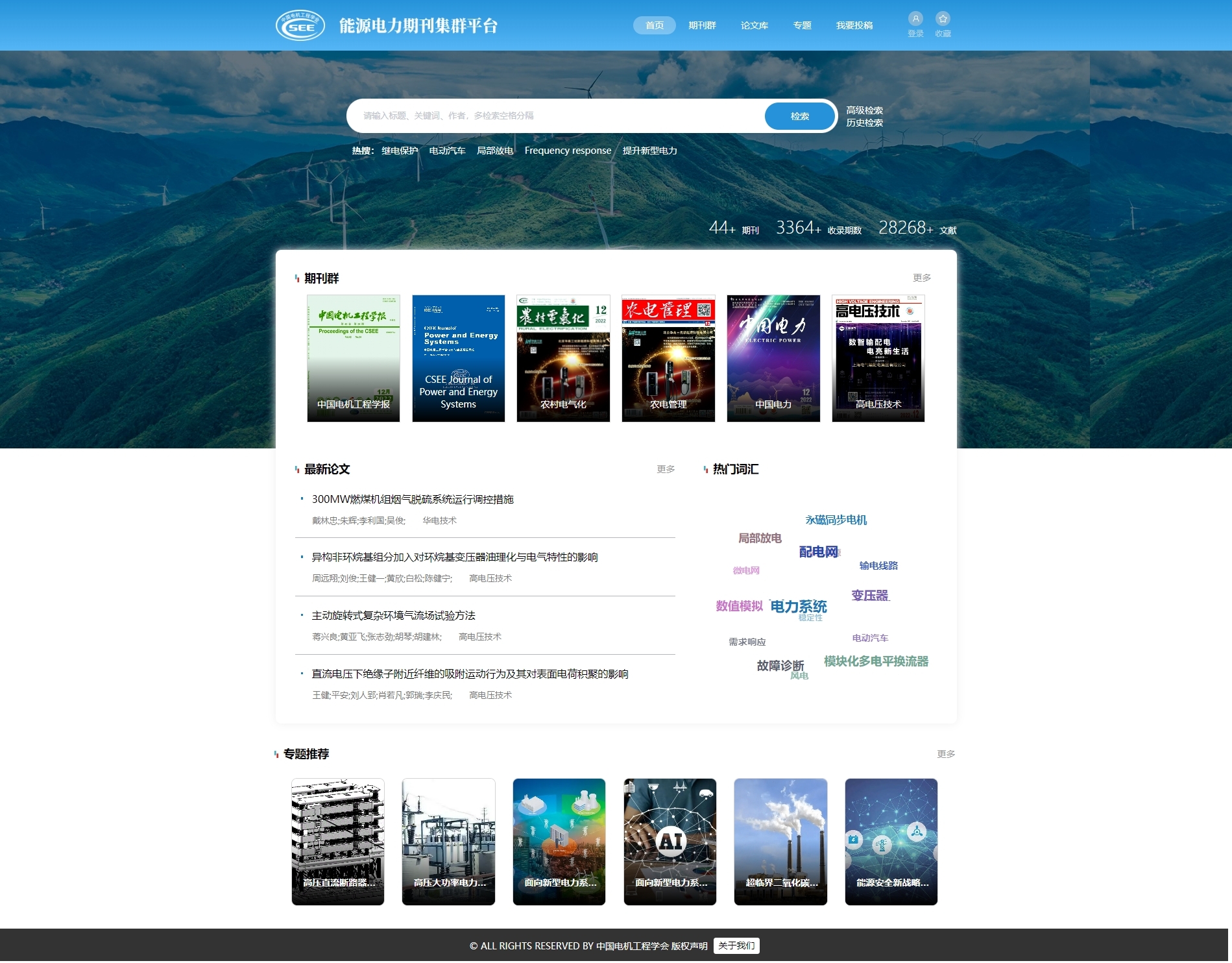Click 变压器 in word cloud
This screenshot has width=1232, height=963.
point(869,595)
